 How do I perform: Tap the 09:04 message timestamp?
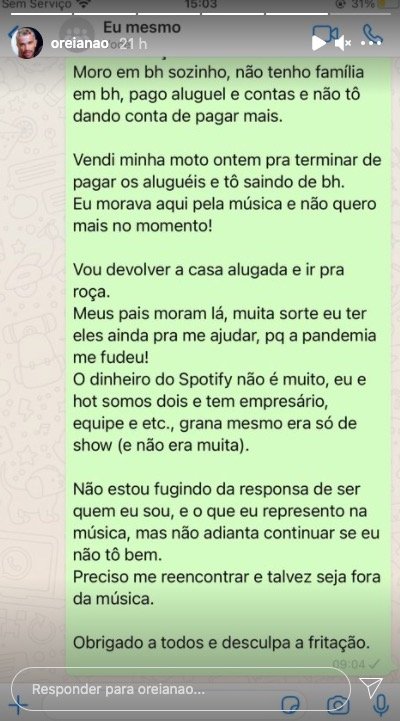(x=348, y=664)
